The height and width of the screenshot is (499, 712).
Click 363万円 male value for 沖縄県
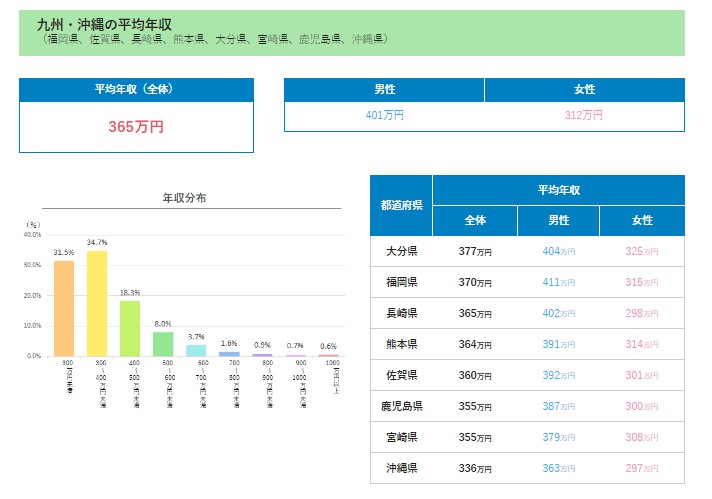pyautogui.click(x=559, y=468)
